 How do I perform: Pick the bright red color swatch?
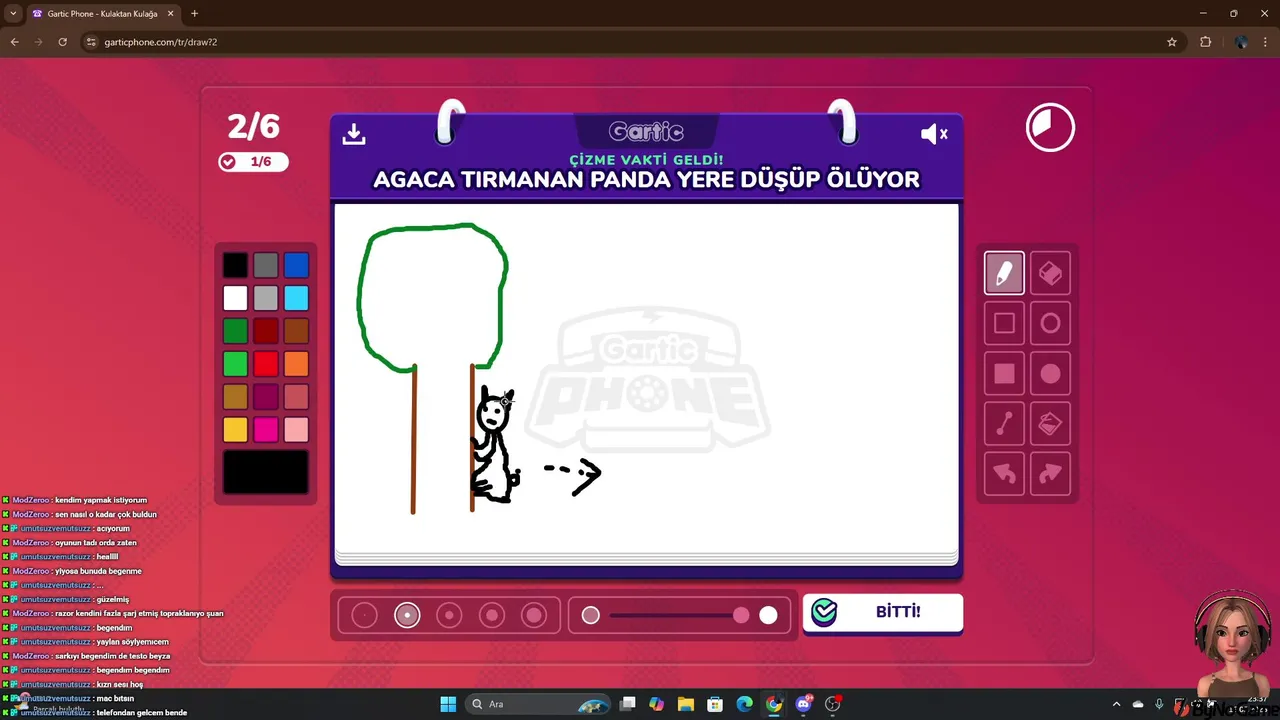[265, 364]
